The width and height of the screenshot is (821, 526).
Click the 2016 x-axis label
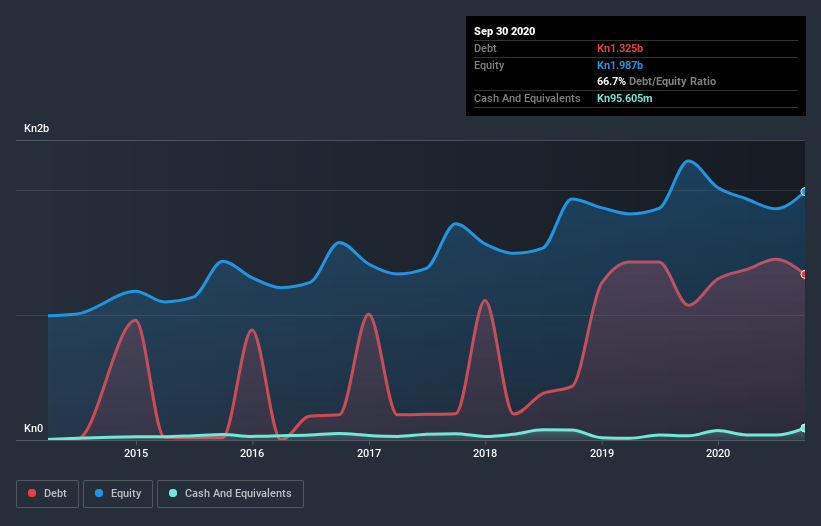(x=252, y=453)
